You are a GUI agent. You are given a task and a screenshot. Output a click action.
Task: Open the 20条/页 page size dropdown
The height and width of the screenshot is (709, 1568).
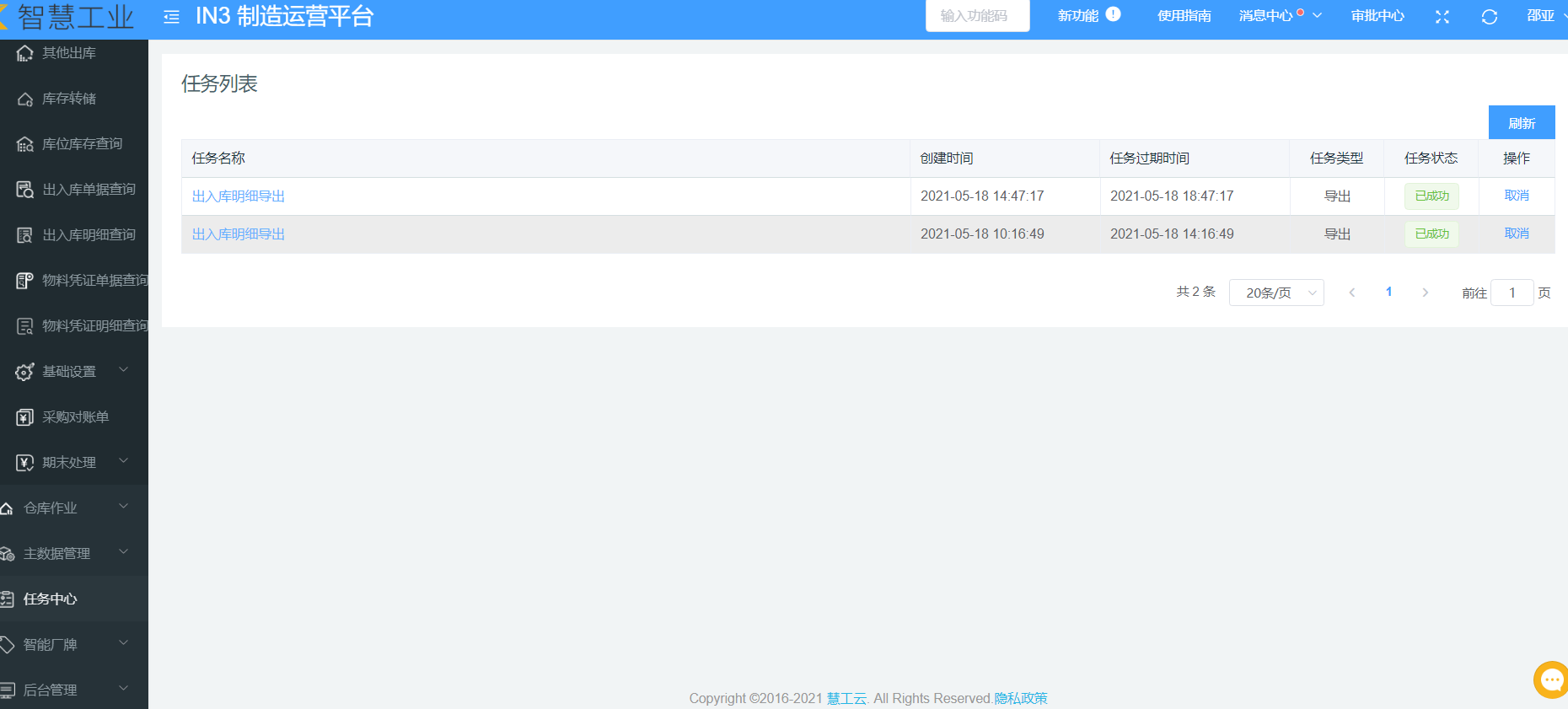(x=1275, y=293)
